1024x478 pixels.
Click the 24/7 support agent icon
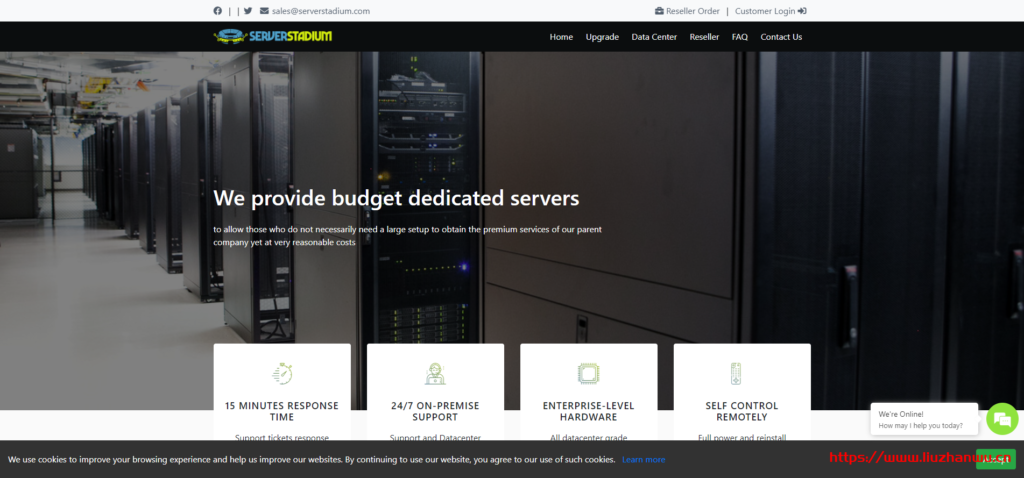click(435, 374)
